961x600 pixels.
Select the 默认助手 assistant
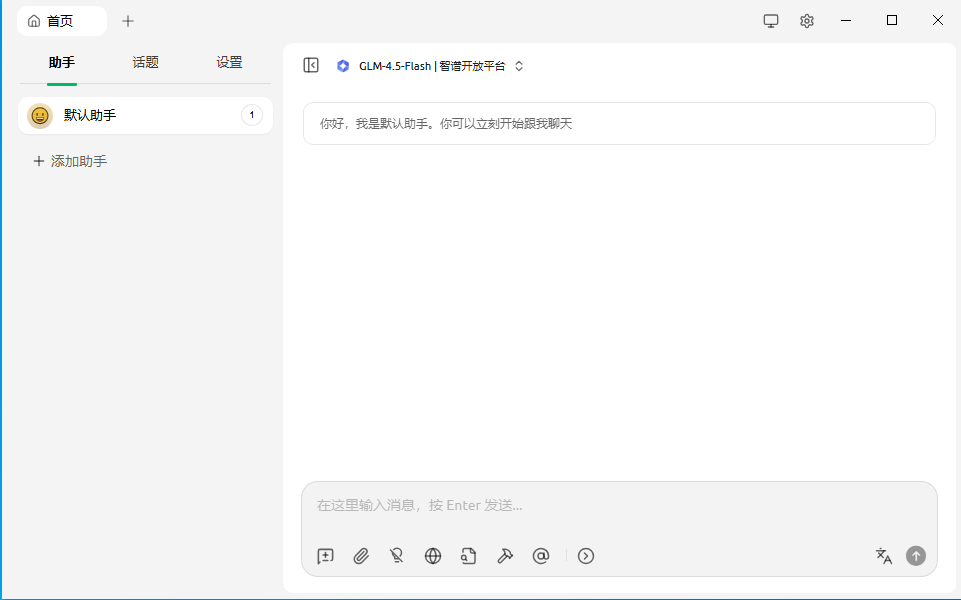coord(145,115)
